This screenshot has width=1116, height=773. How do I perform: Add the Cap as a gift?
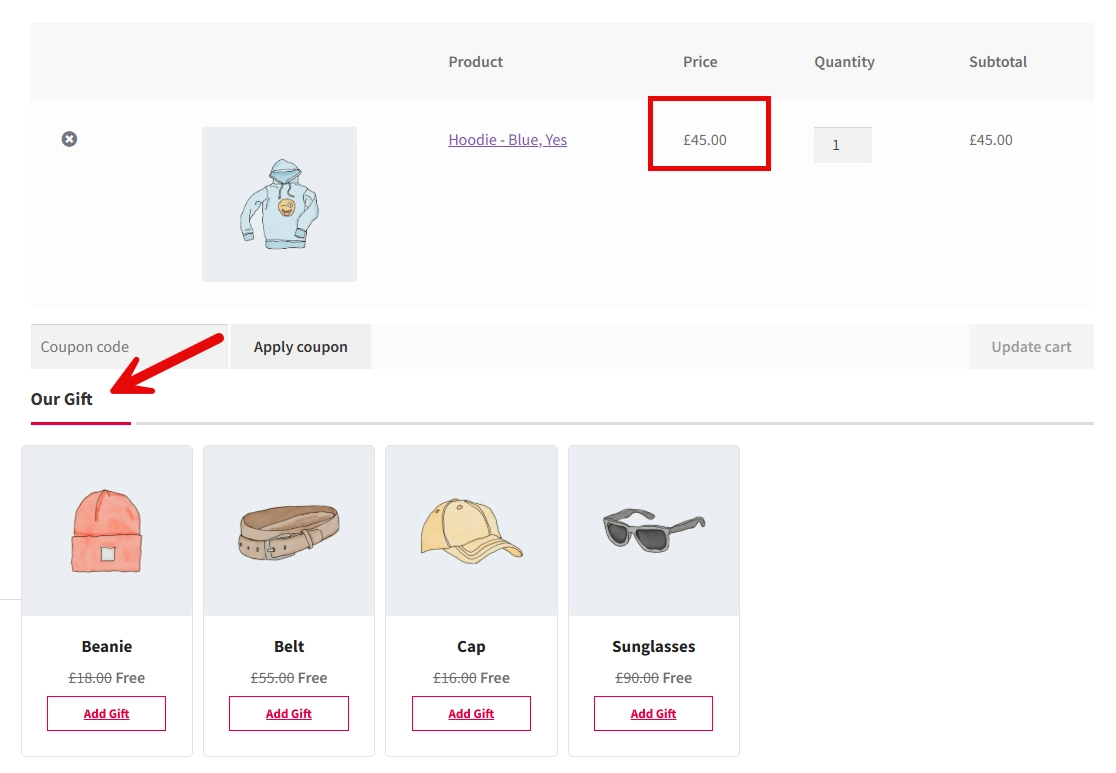[x=471, y=713]
